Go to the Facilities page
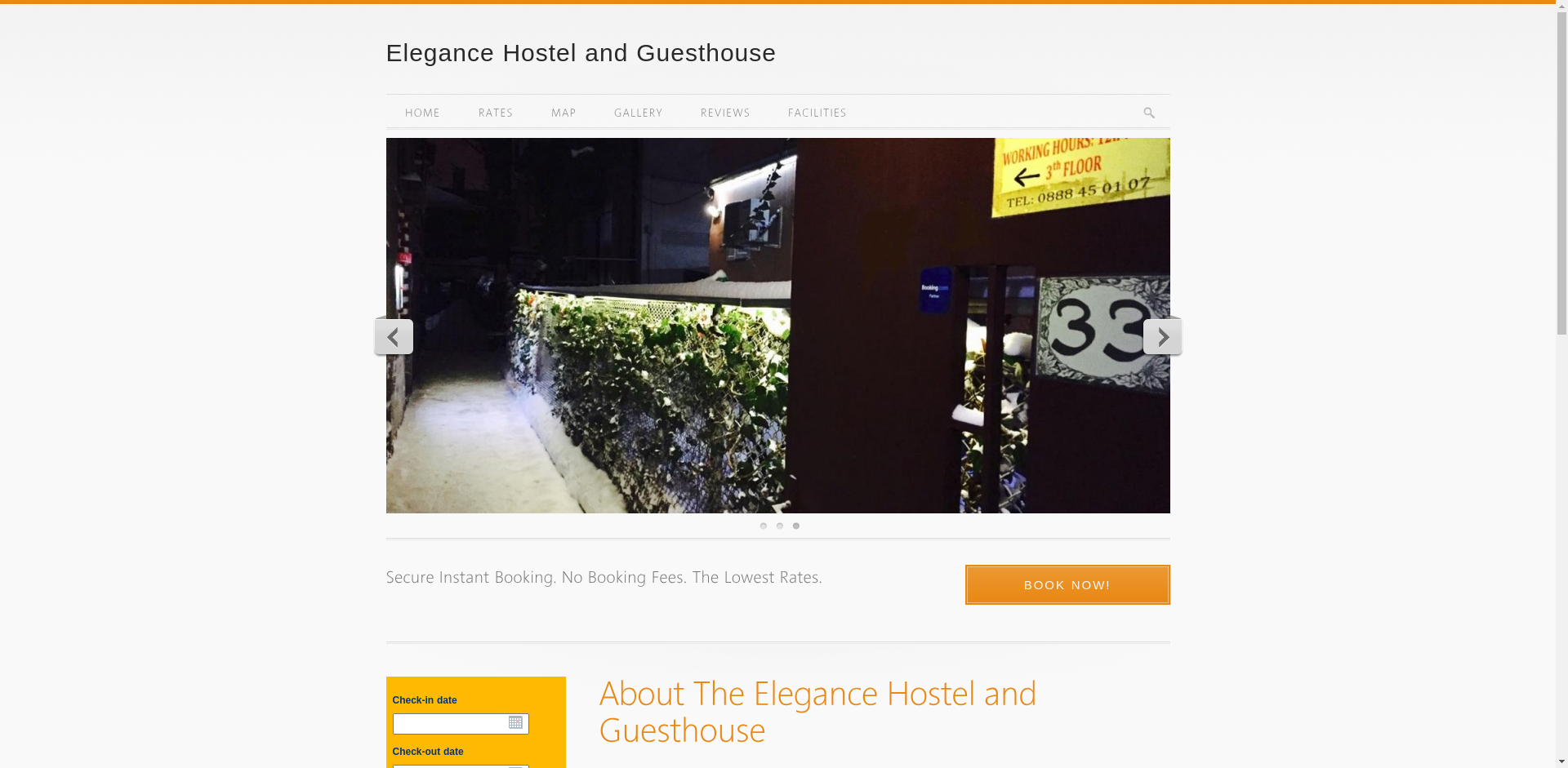 coord(817,113)
